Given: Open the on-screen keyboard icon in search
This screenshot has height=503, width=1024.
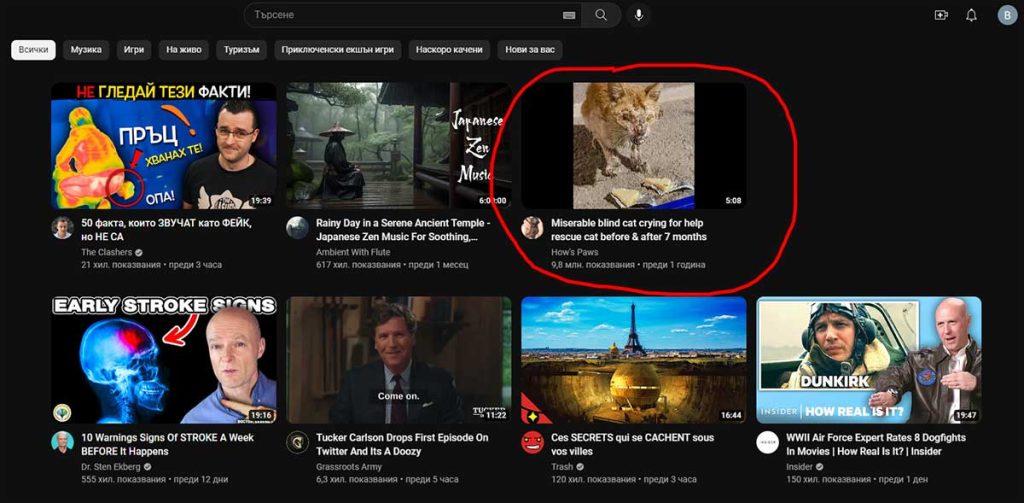Looking at the screenshot, I should coord(569,15).
